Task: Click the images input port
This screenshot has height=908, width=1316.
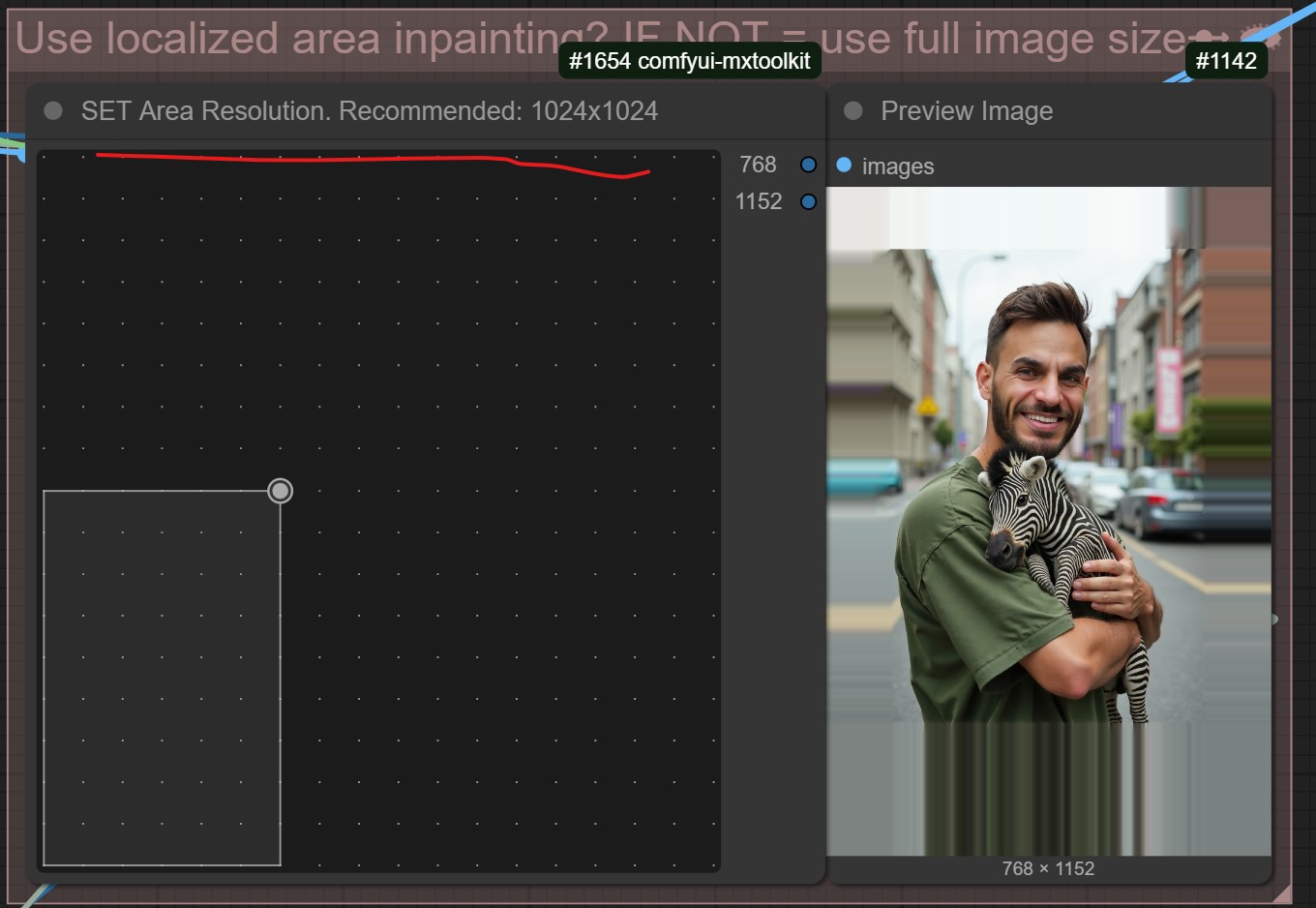Action: (844, 166)
